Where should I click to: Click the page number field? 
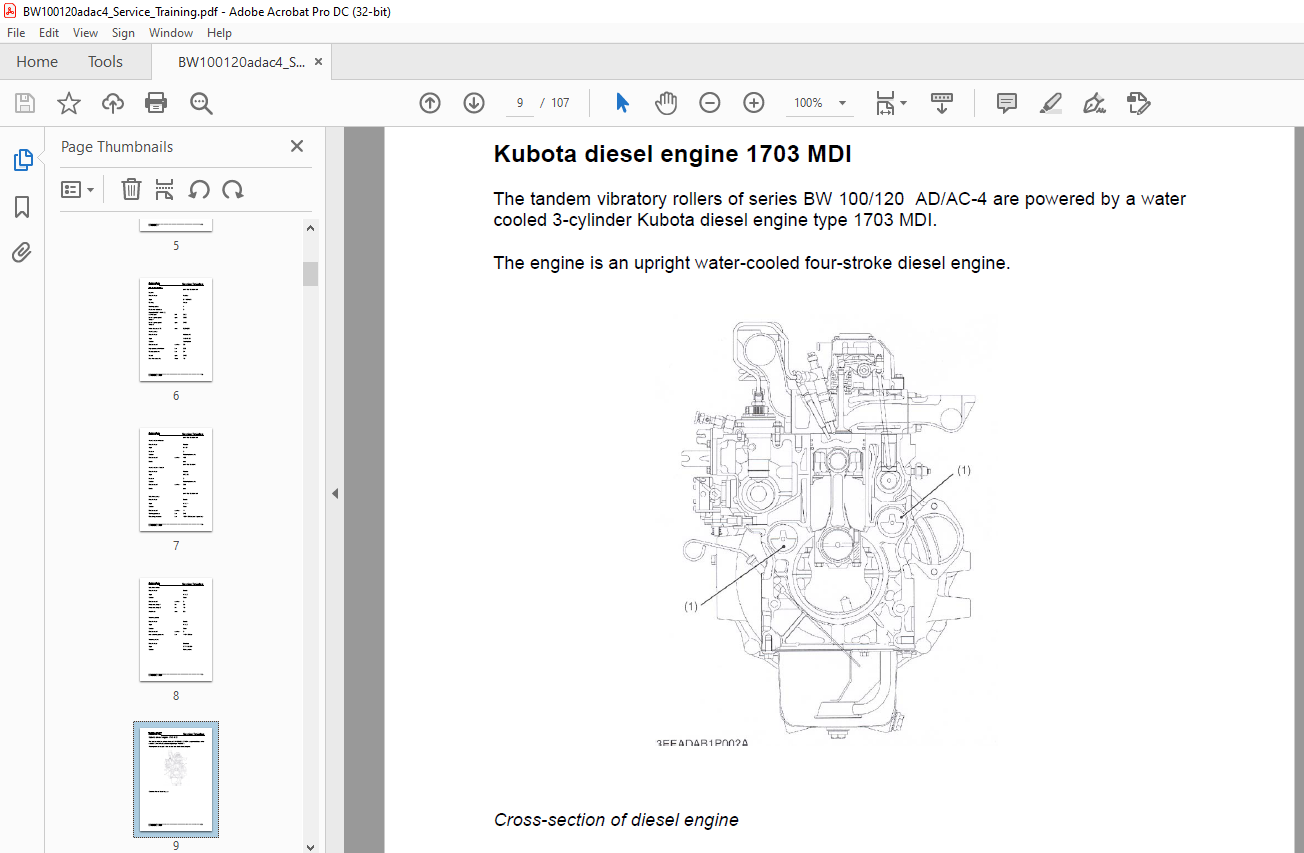518,103
